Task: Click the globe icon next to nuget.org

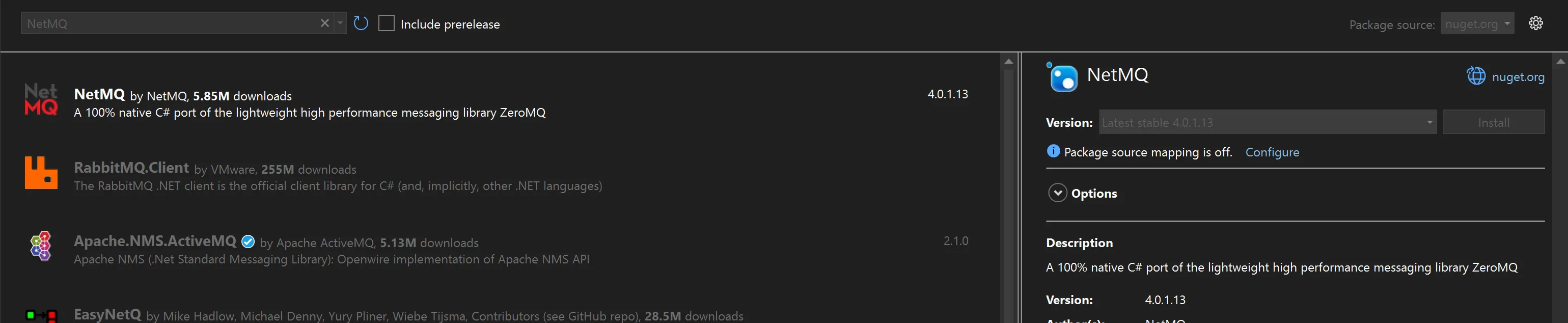Action: pyautogui.click(x=1476, y=76)
